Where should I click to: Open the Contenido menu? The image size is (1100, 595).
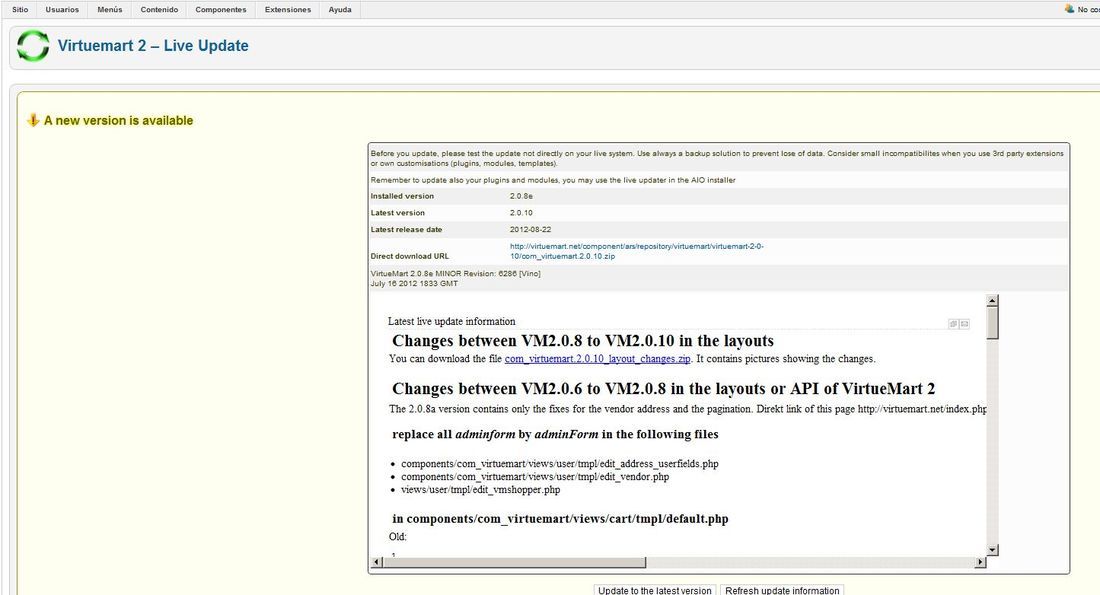click(x=159, y=10)
